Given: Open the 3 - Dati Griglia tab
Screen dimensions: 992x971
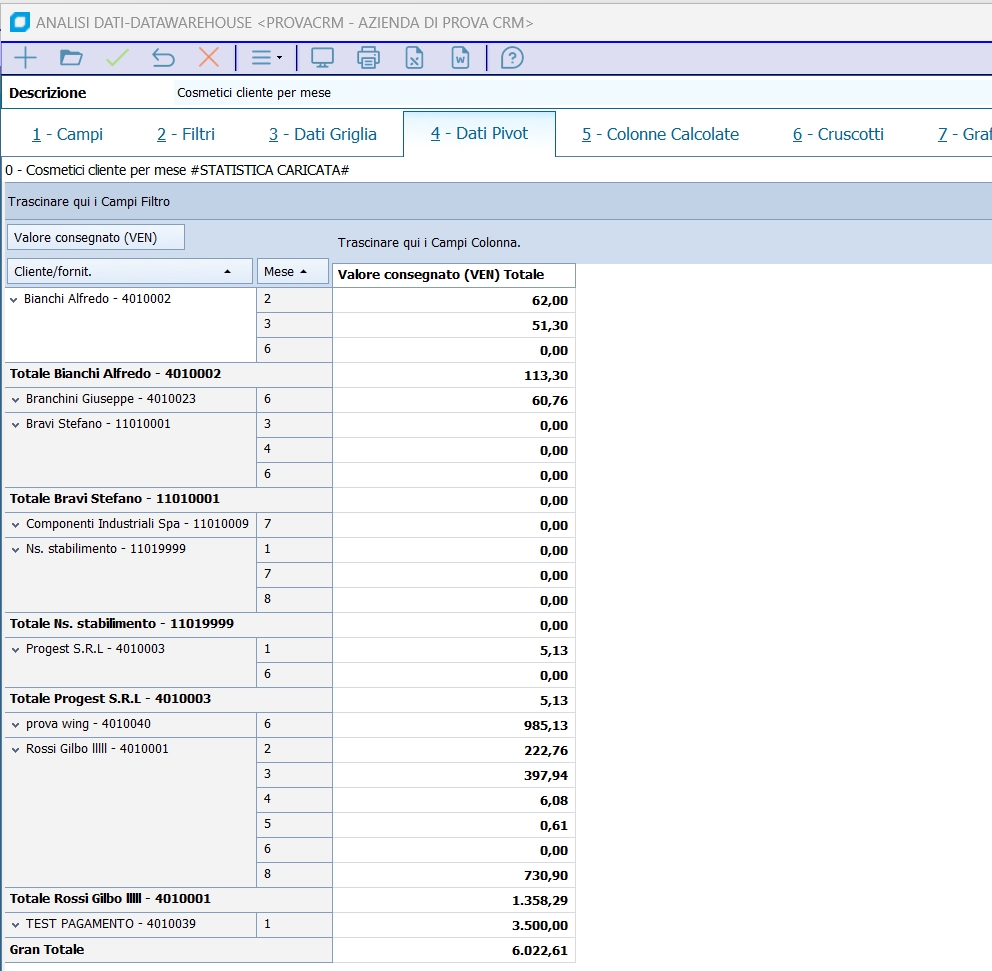Looking at the screenshot, I should click(x=322, y=134).
